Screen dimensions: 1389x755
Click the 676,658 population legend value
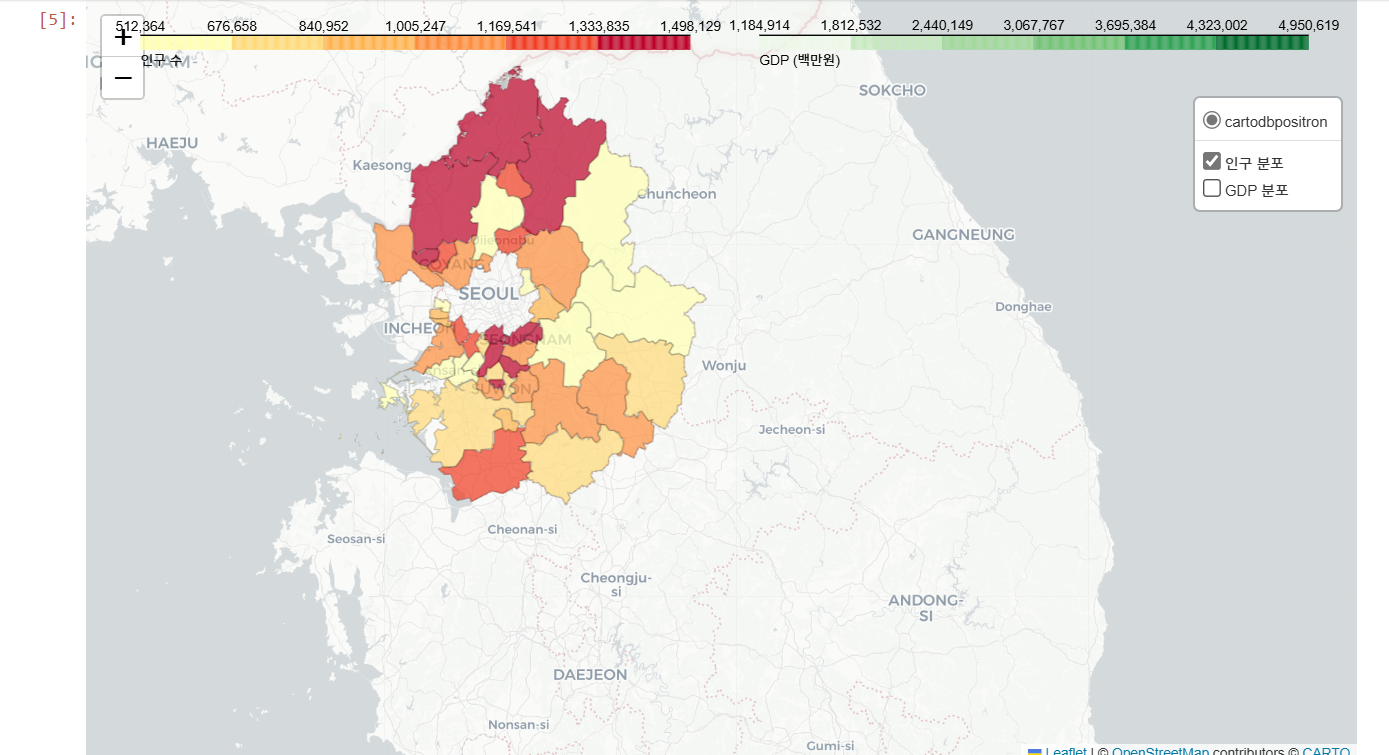[232, 26]
